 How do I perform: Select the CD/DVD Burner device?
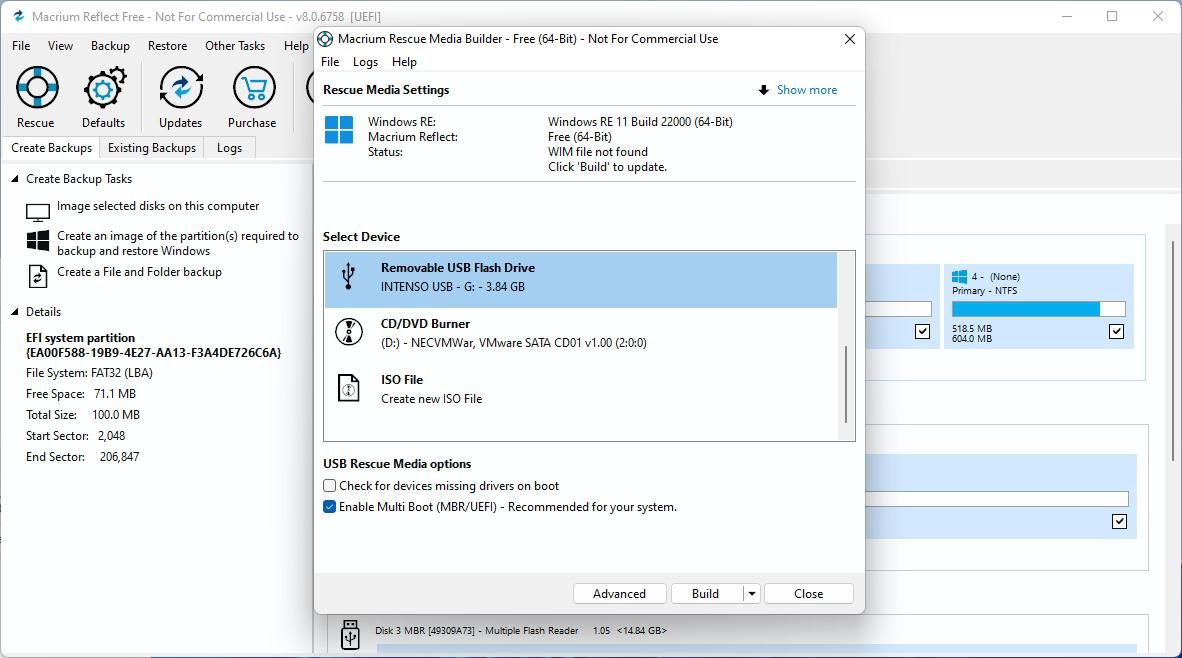(x=580, y=333)
